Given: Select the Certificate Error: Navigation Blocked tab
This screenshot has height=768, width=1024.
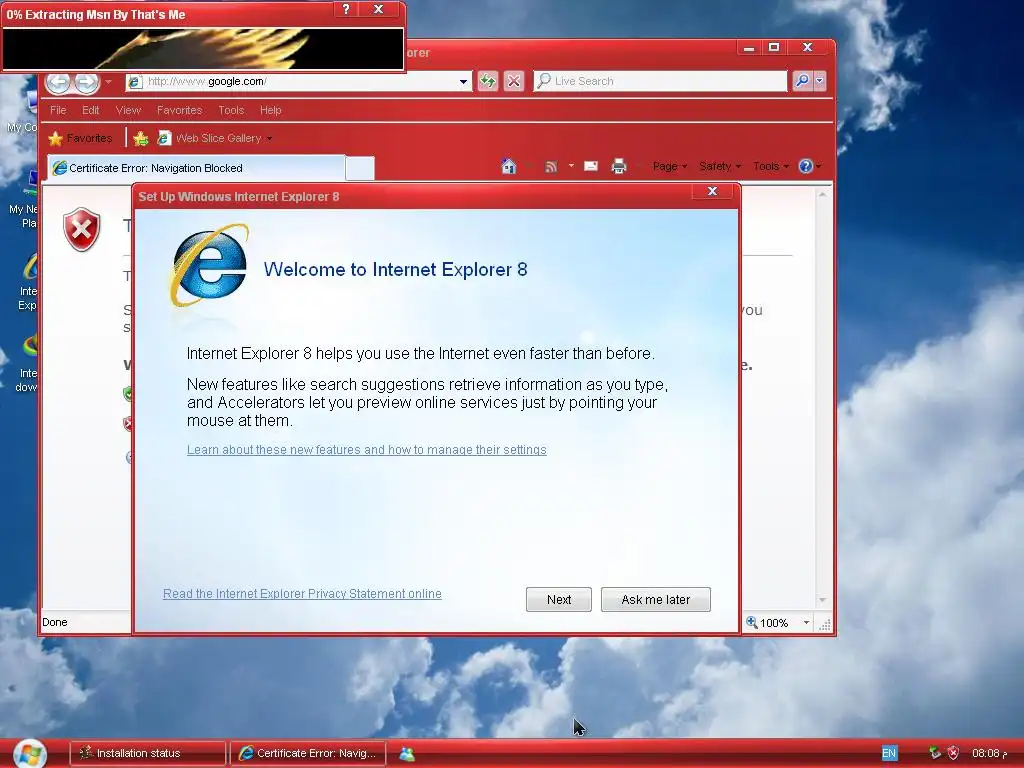Looking at the screenshot, I should point(196,168).
